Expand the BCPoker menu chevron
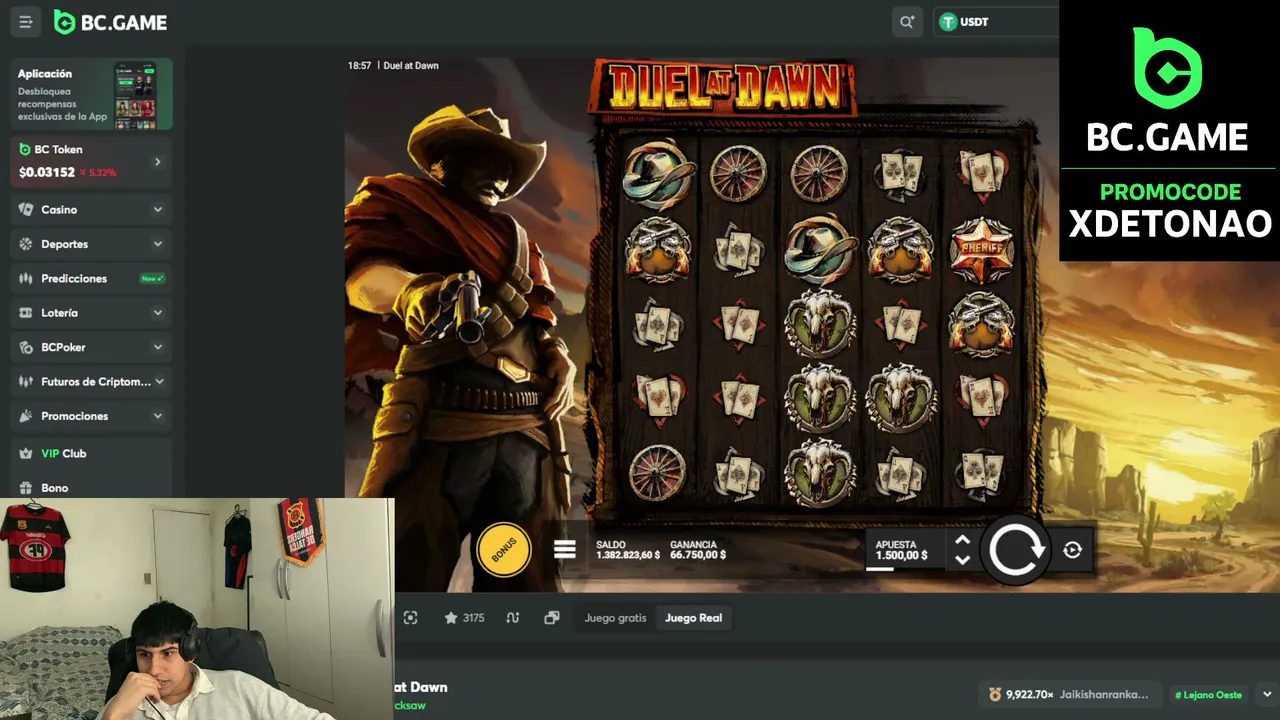 [x=158, y=347]
